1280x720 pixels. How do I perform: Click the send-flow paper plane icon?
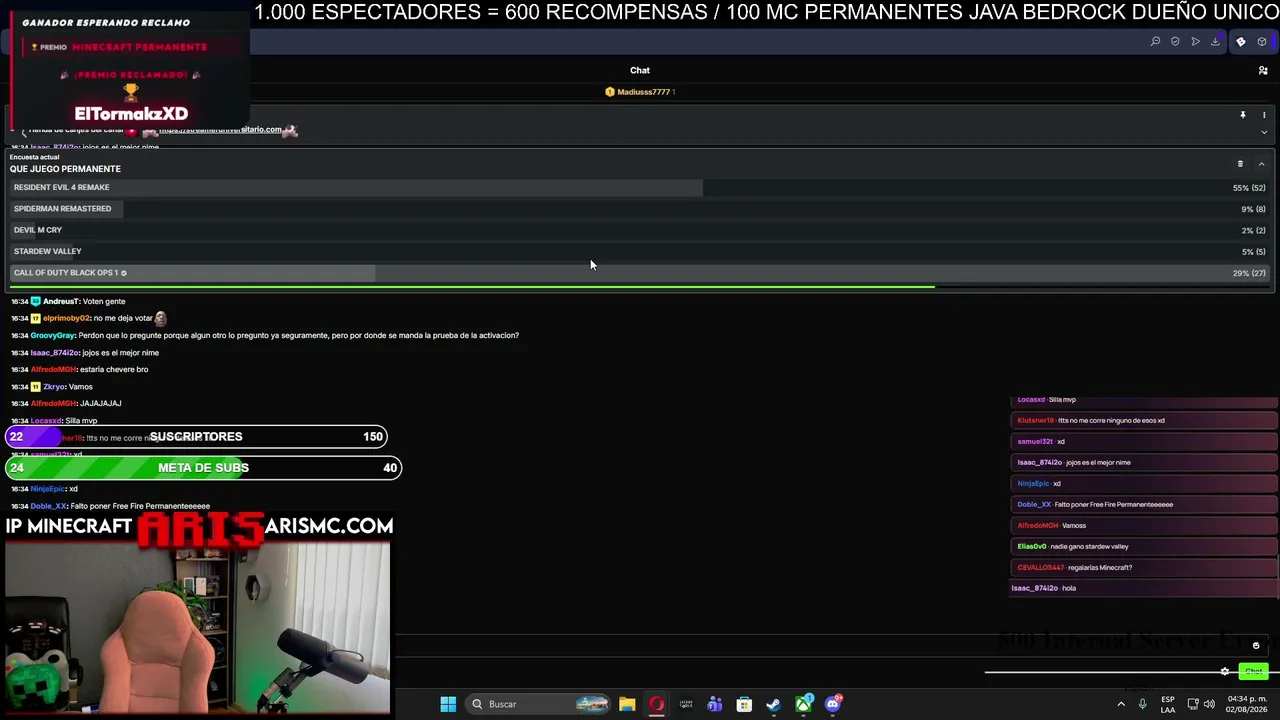pos(1195,41)
